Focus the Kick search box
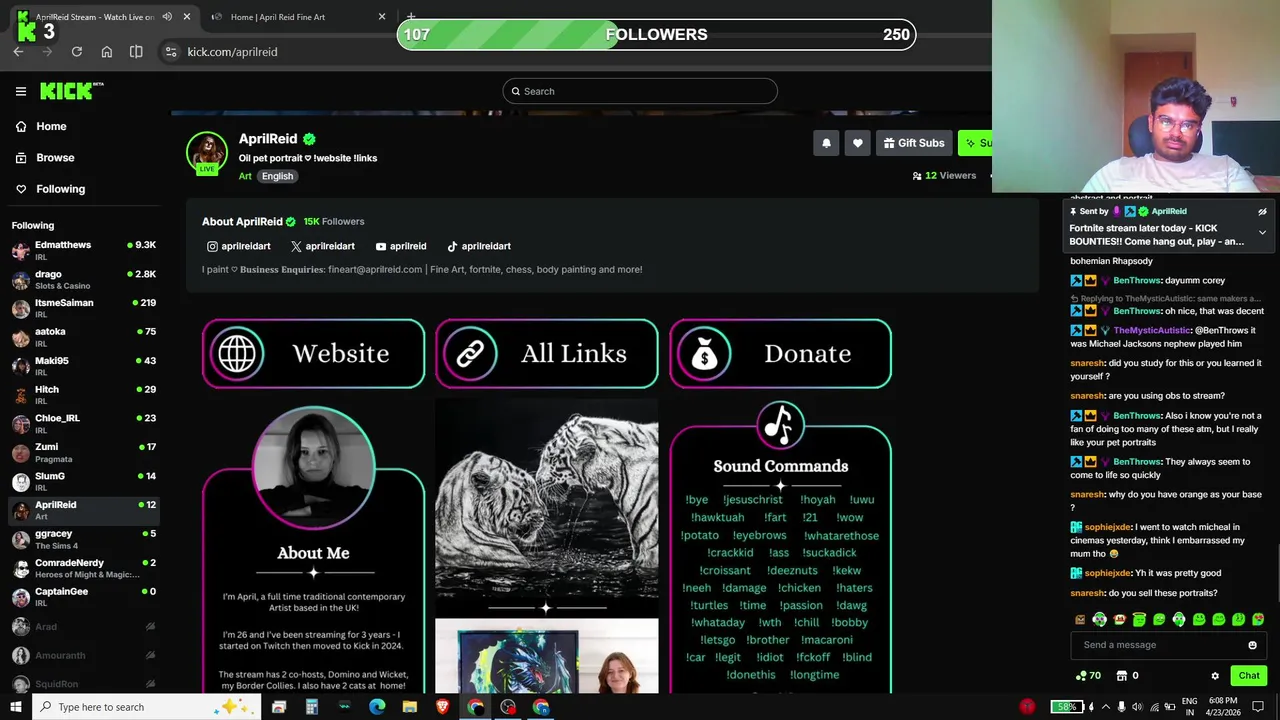The image size is (1280, 720). (x=640, y=91)
